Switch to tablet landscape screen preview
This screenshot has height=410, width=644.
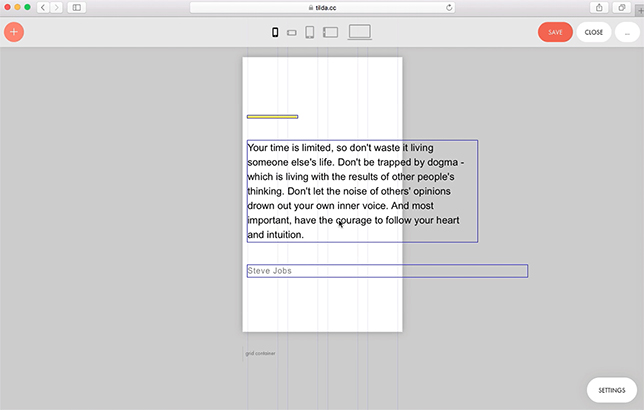point(331,32)
